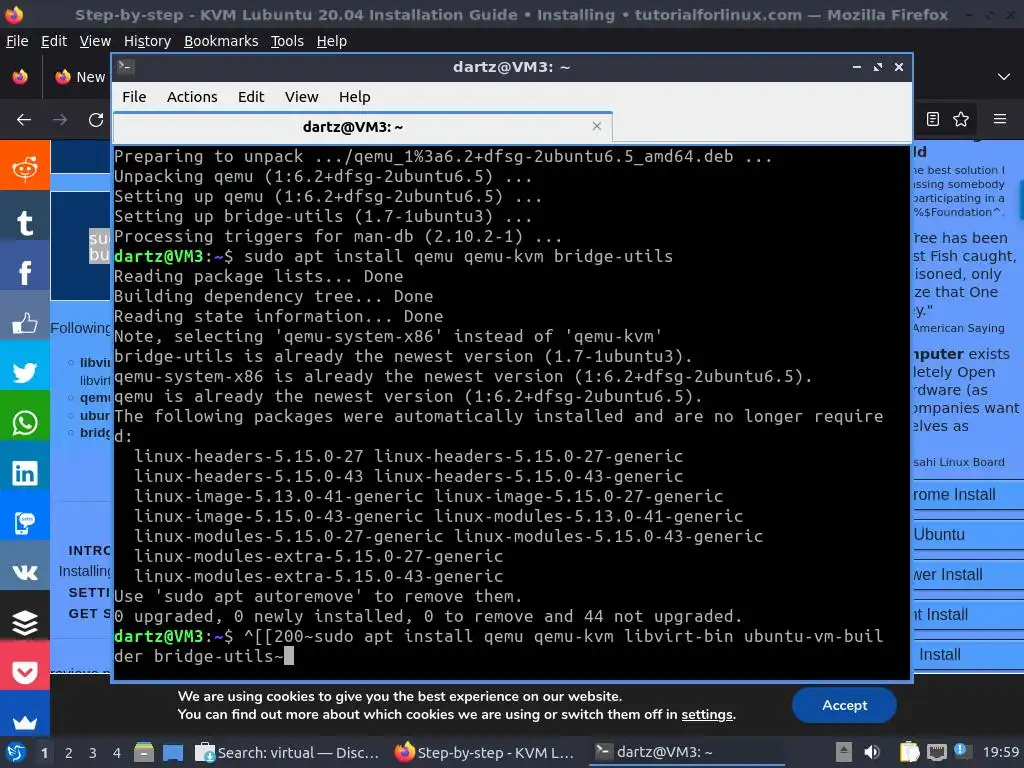Open the Firefox History menu
Viewport: 1024px width, 768px height.
[147, 41]
